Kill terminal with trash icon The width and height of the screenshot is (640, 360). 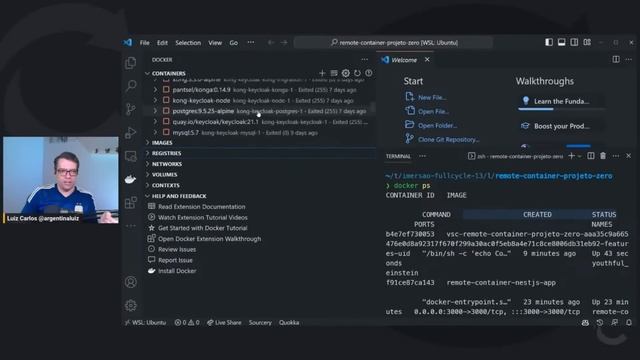603,156
